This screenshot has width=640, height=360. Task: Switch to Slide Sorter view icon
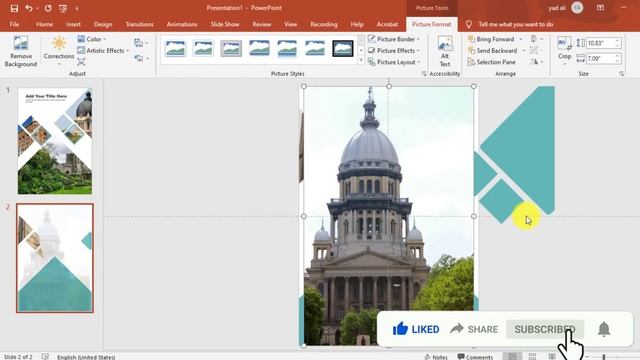pos(532,356)
